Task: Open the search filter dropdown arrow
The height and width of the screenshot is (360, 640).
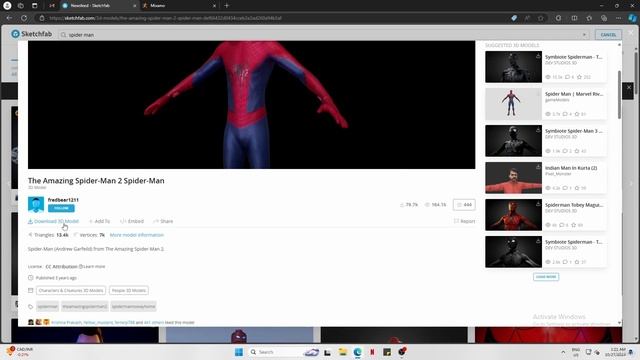Action: click(x=584, y=35)
